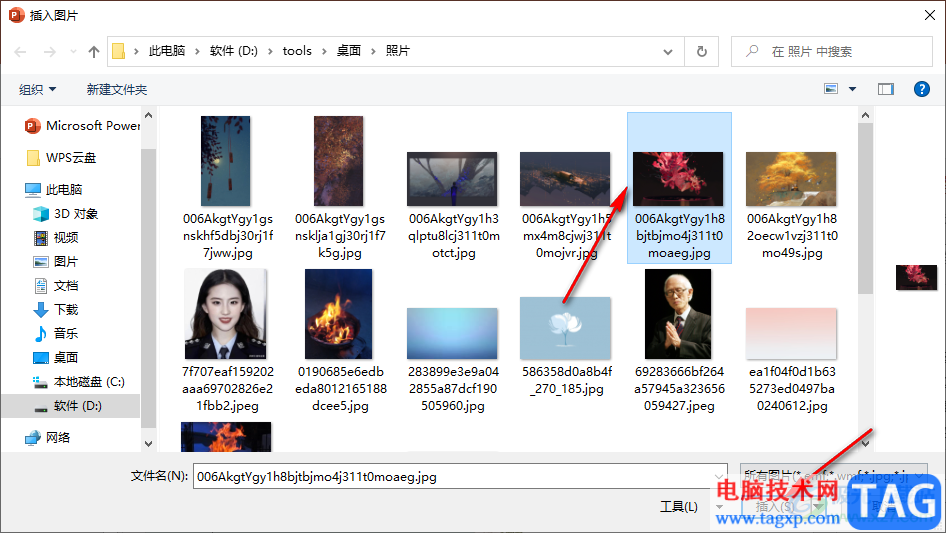The image size is (946, 533).
Task: Click the file list vertical scrollbar thumb
Action: [x=865, y=208]
